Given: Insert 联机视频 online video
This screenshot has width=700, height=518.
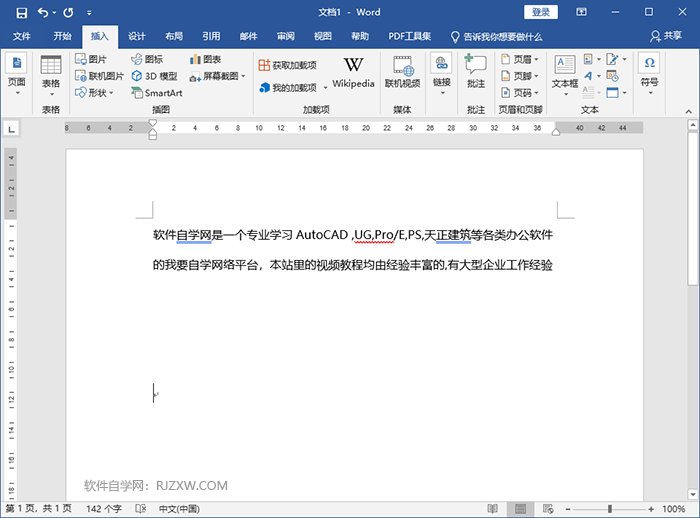Looking at the screenshot, I should point(402,72).
